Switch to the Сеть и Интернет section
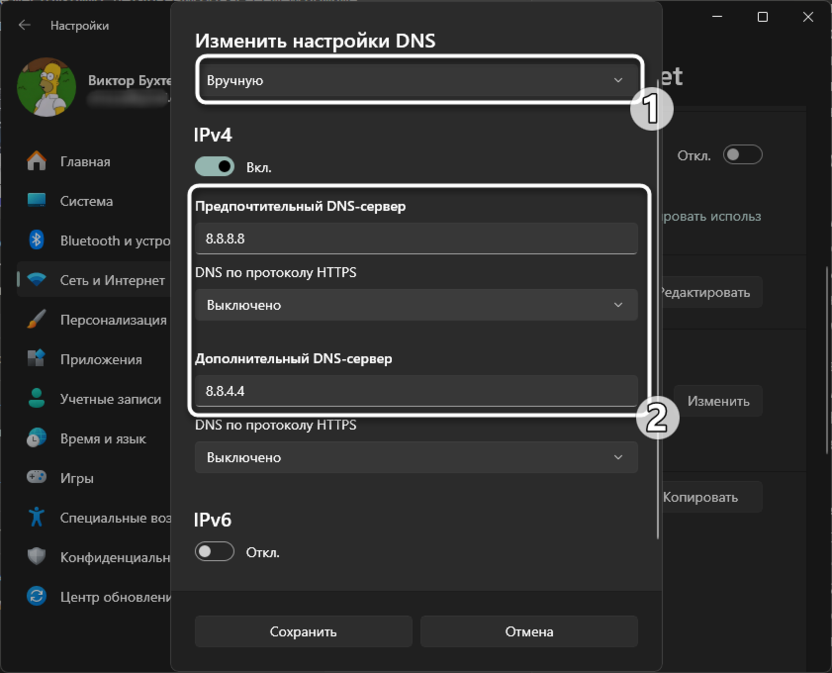832x673 pixels. point(38,280)
